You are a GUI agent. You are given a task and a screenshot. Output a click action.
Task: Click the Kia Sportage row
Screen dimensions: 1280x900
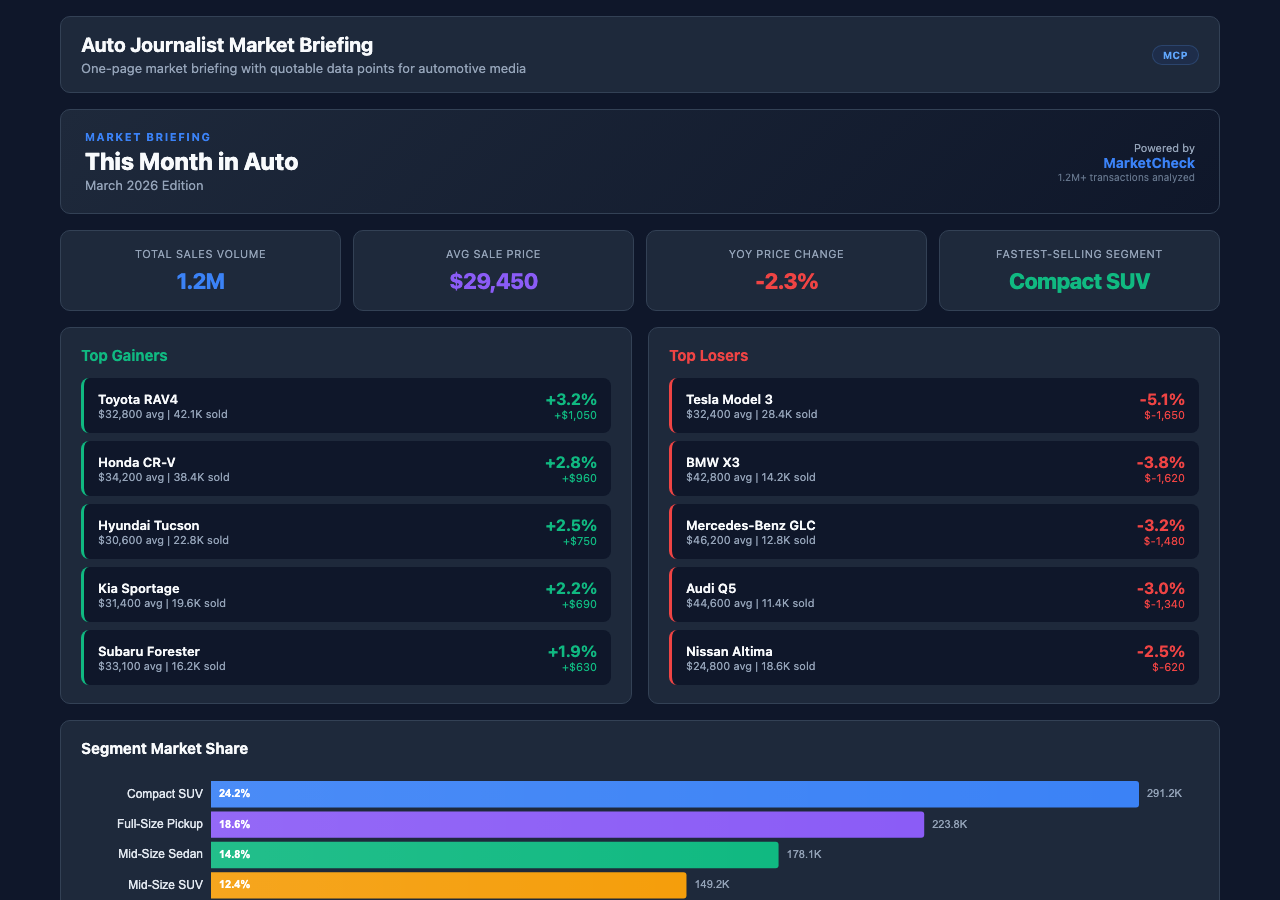(x=346, y=594)
